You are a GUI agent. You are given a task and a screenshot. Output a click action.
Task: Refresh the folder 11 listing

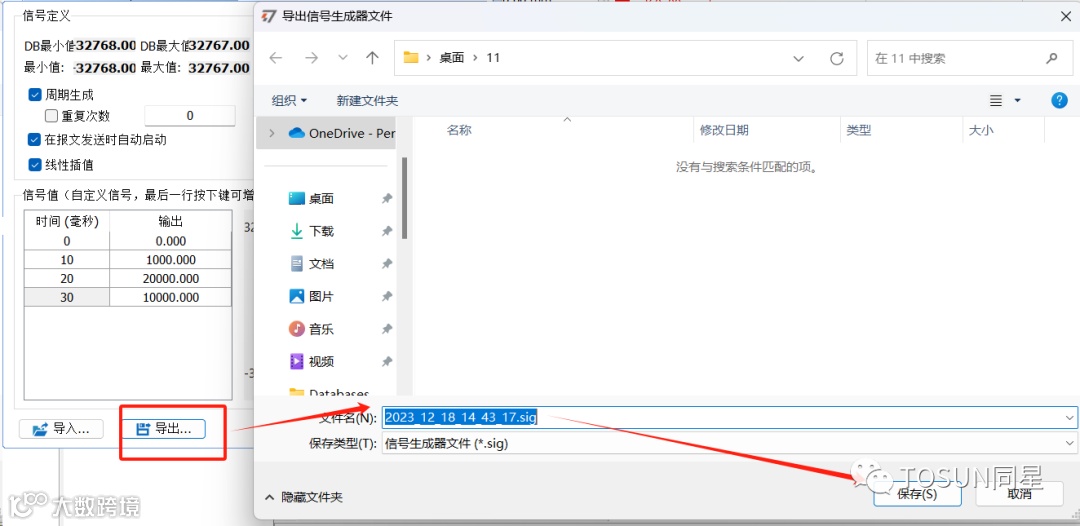pos(837,59)
